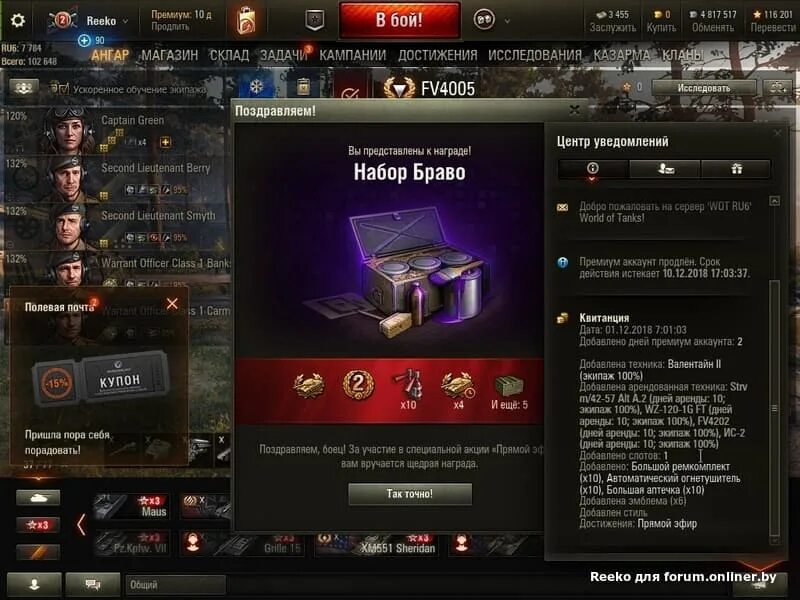Open the chat channels icon at bottom
The width and height of the screenshot is (800, 600).
tap(93, 584)
